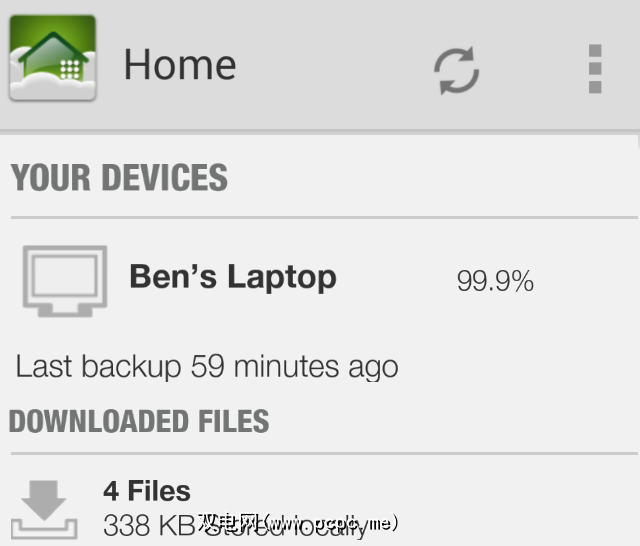Select the DOWNLOADED FILES section header
Viewport: 640px width, 546px height.
(139, 421)
